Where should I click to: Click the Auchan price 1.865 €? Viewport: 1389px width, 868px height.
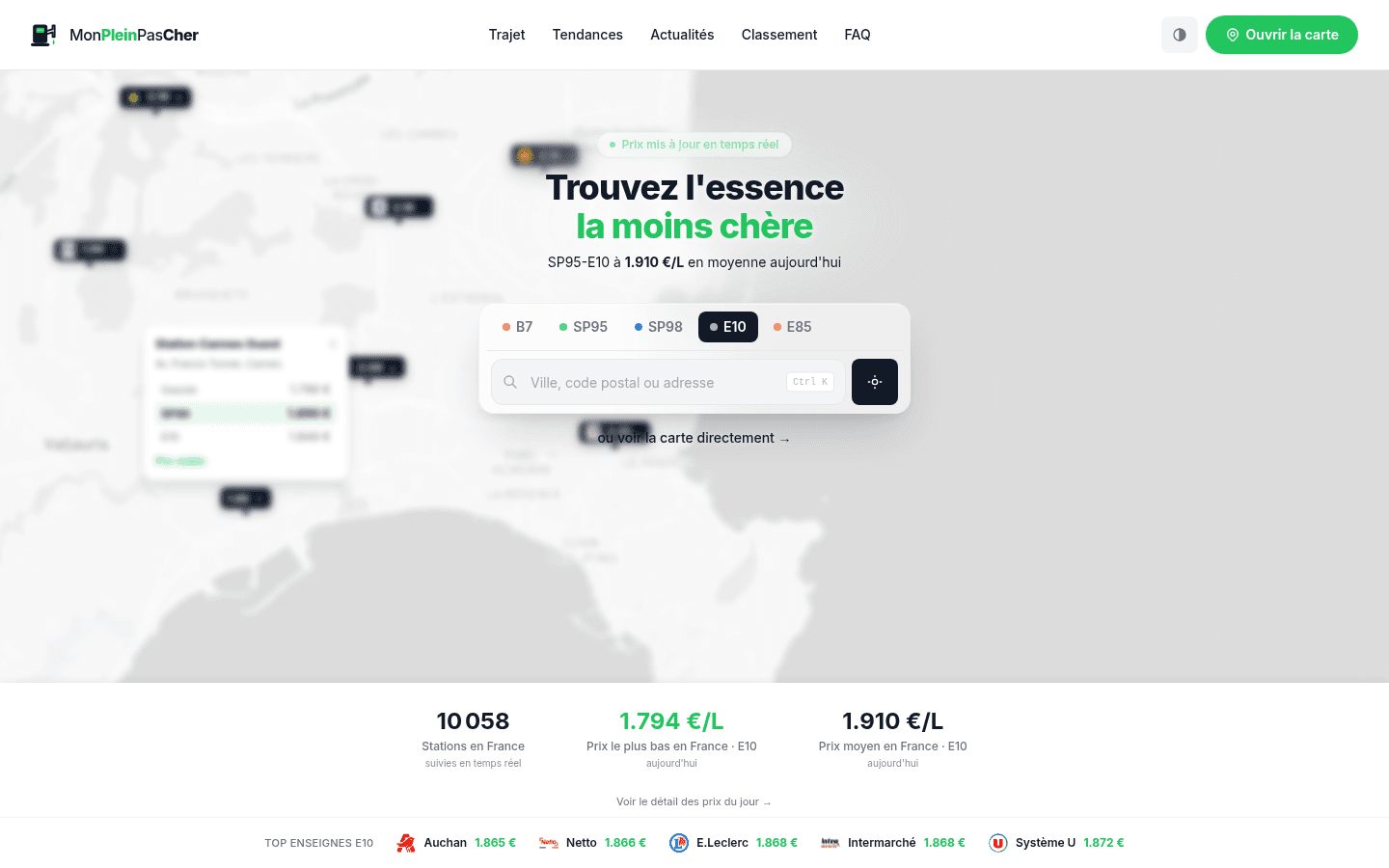coord(495,843)
